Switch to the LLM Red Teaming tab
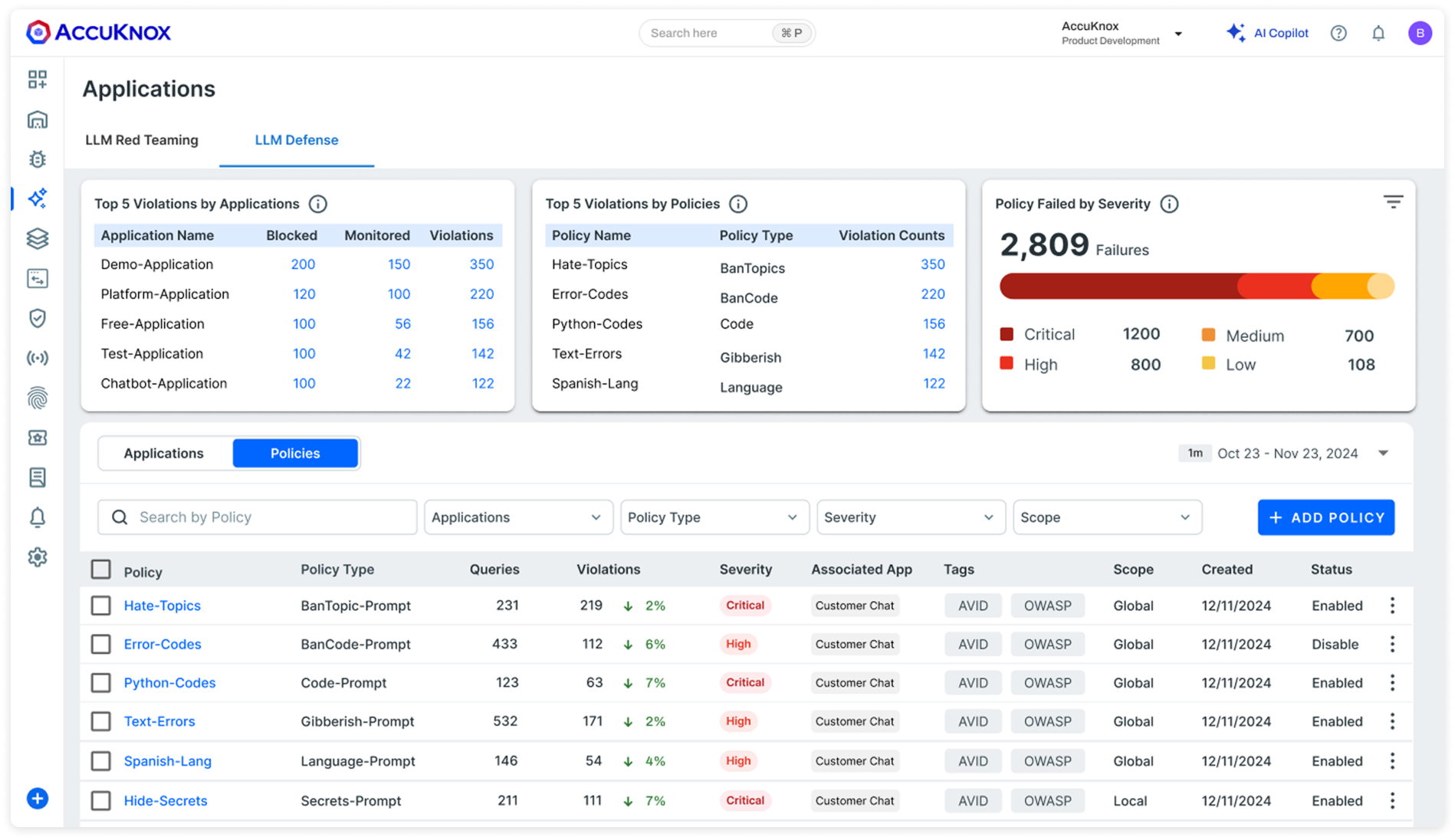 142,139
